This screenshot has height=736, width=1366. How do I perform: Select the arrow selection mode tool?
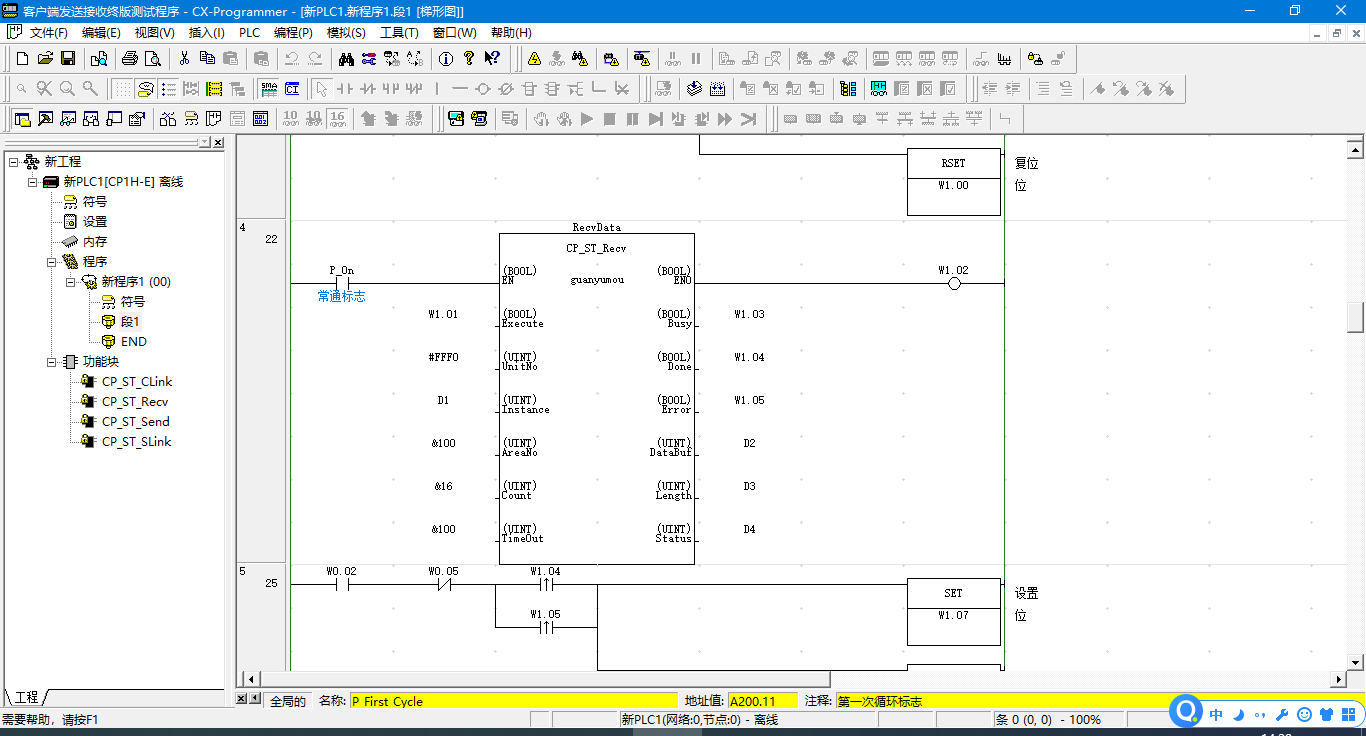point(321,89)
